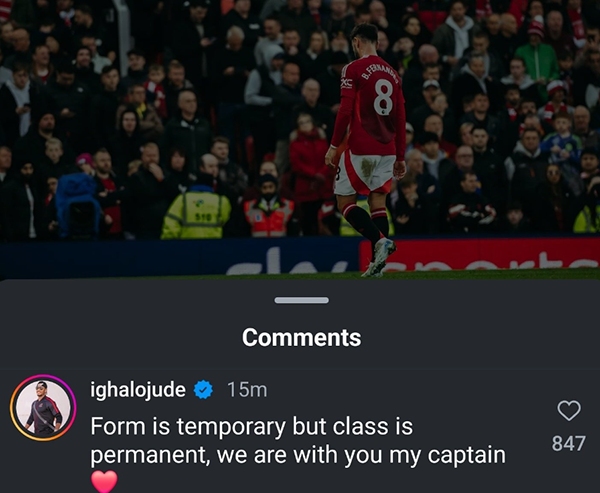
Task: Select the comment line 'Form is temporary but class is'
Action: point(252,426)
